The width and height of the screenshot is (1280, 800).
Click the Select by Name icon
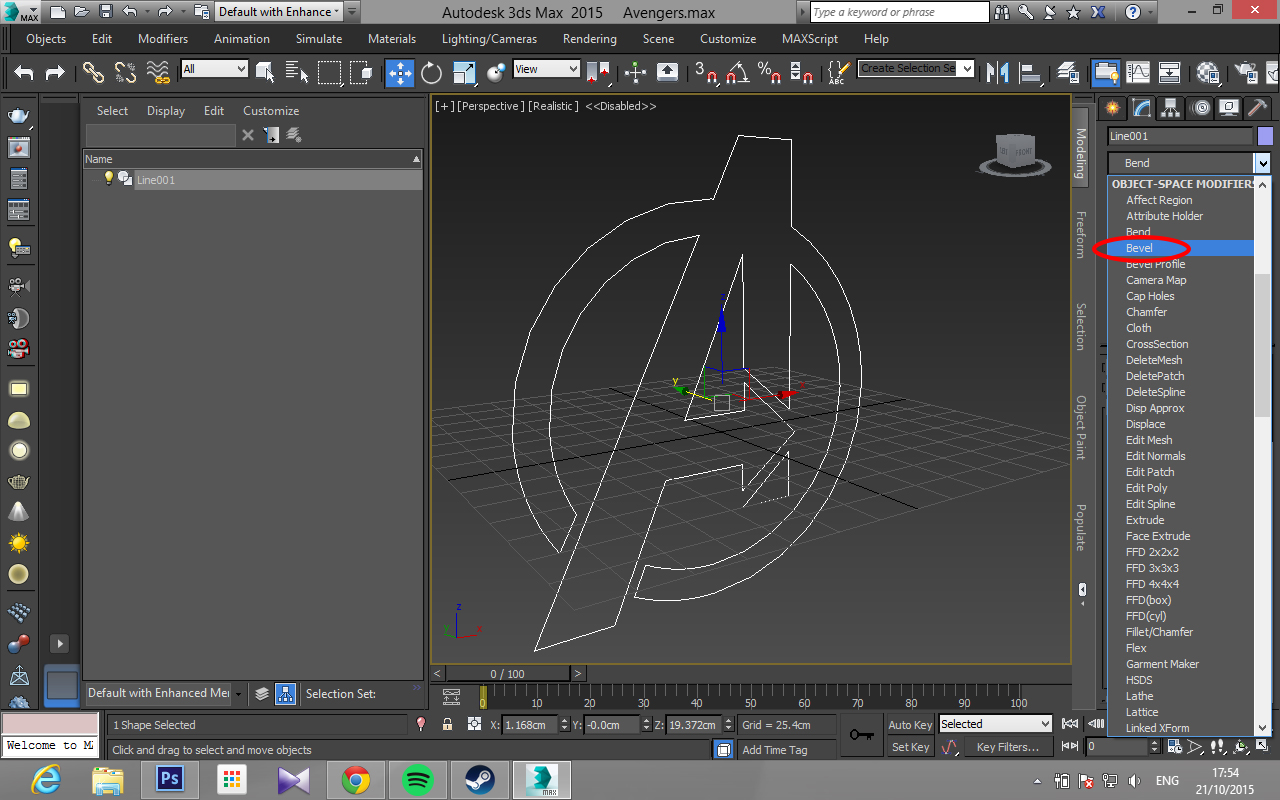(297, 72)
